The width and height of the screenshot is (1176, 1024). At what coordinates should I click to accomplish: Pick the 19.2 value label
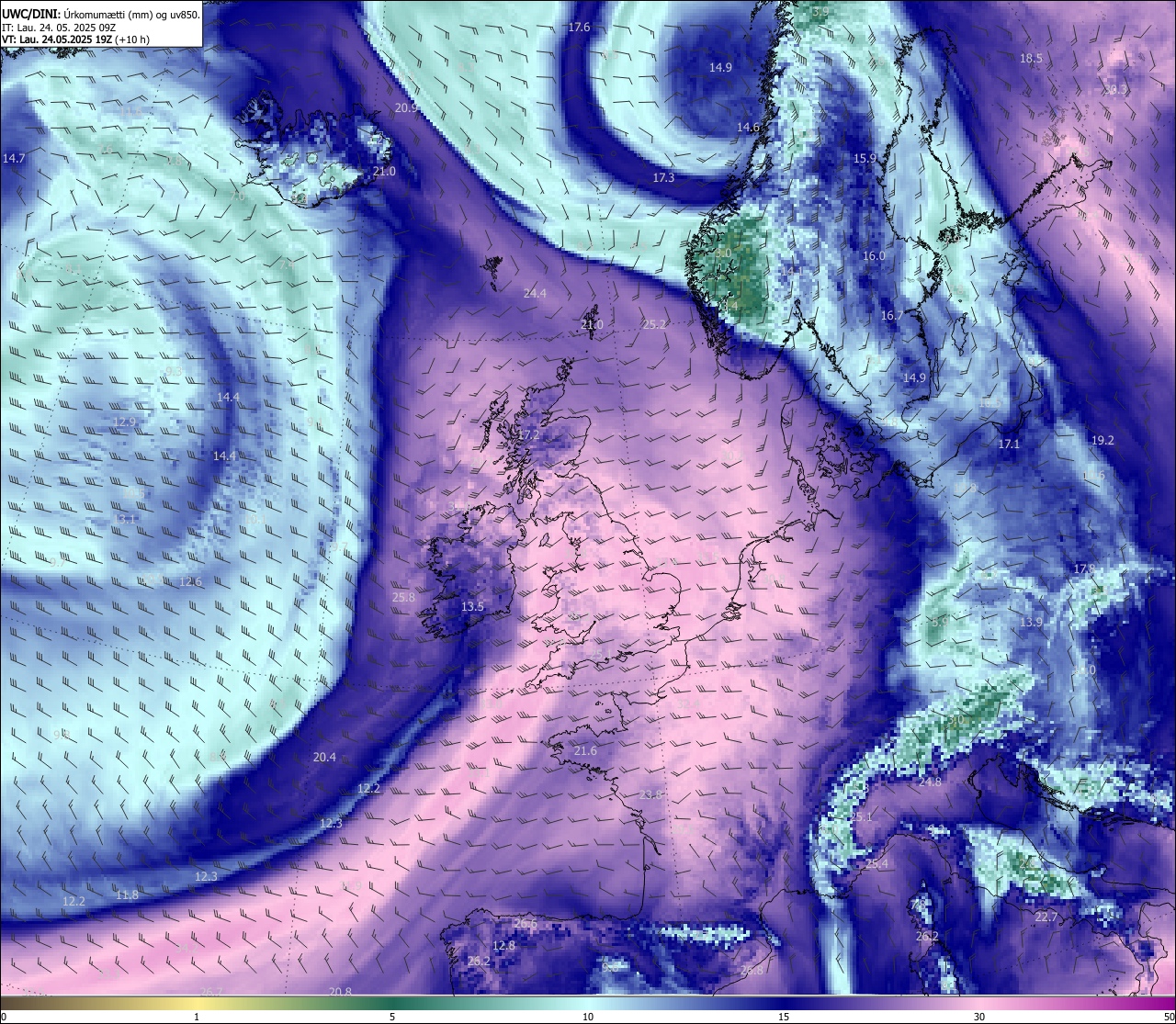(x=1102, y=441)
